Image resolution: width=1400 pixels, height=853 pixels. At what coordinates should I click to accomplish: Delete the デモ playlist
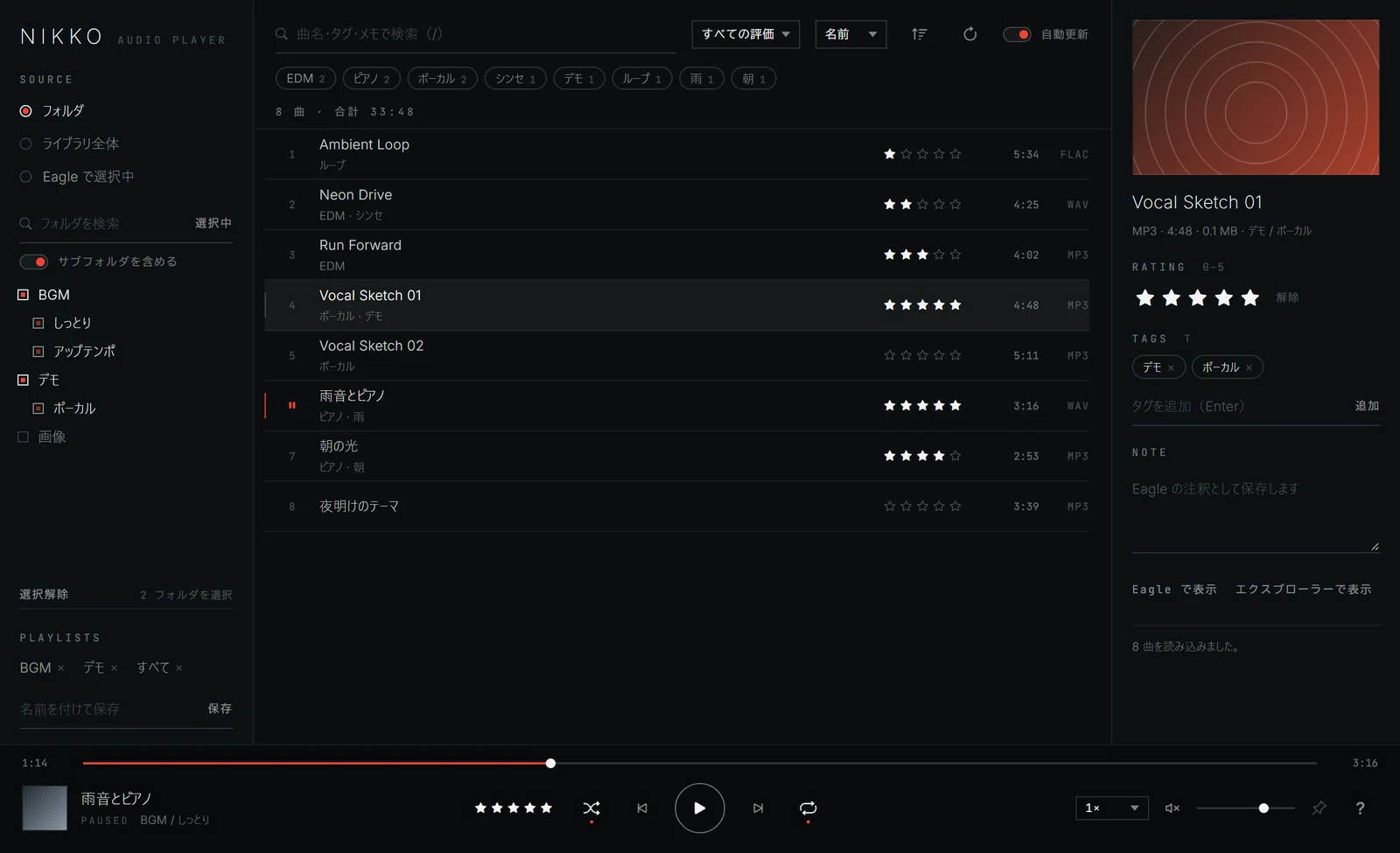pyautogui.click(x=114, y=668)
